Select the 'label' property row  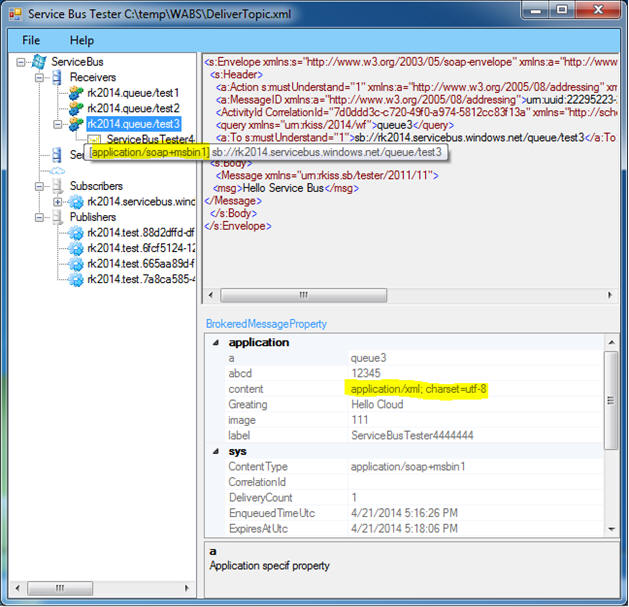[x=404, y=436]
